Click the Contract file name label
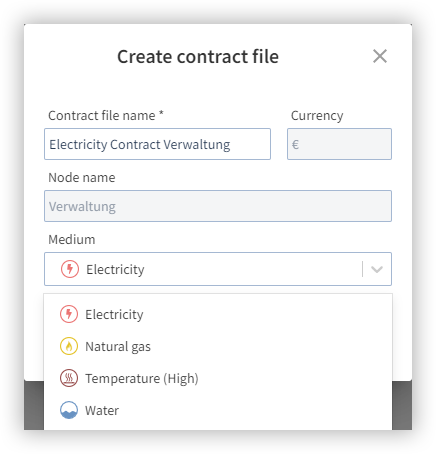The image size is (436, 454). click(106, 116)
